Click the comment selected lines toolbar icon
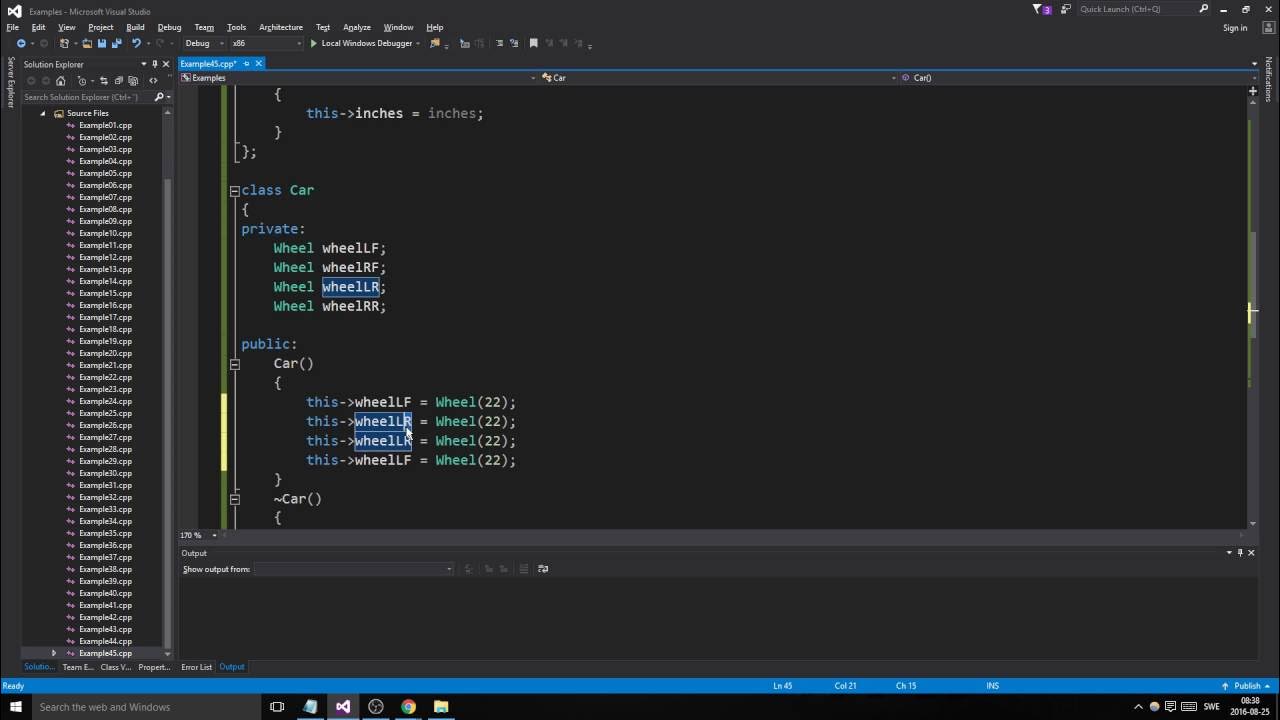The width and height of the screenshot is (1280, 720). (498, 43)
